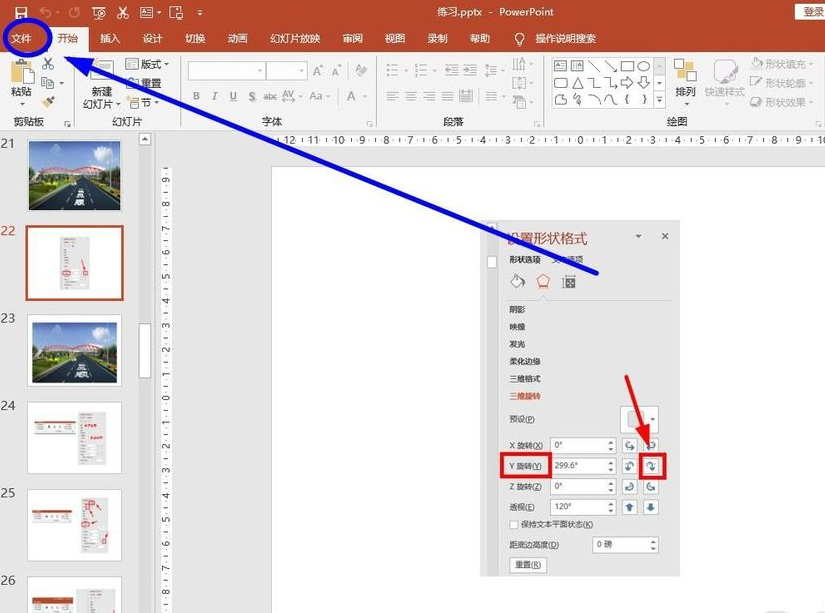
Task: Click the Cut scissors icon in clipboard group
Action: [x=48, y=64]
